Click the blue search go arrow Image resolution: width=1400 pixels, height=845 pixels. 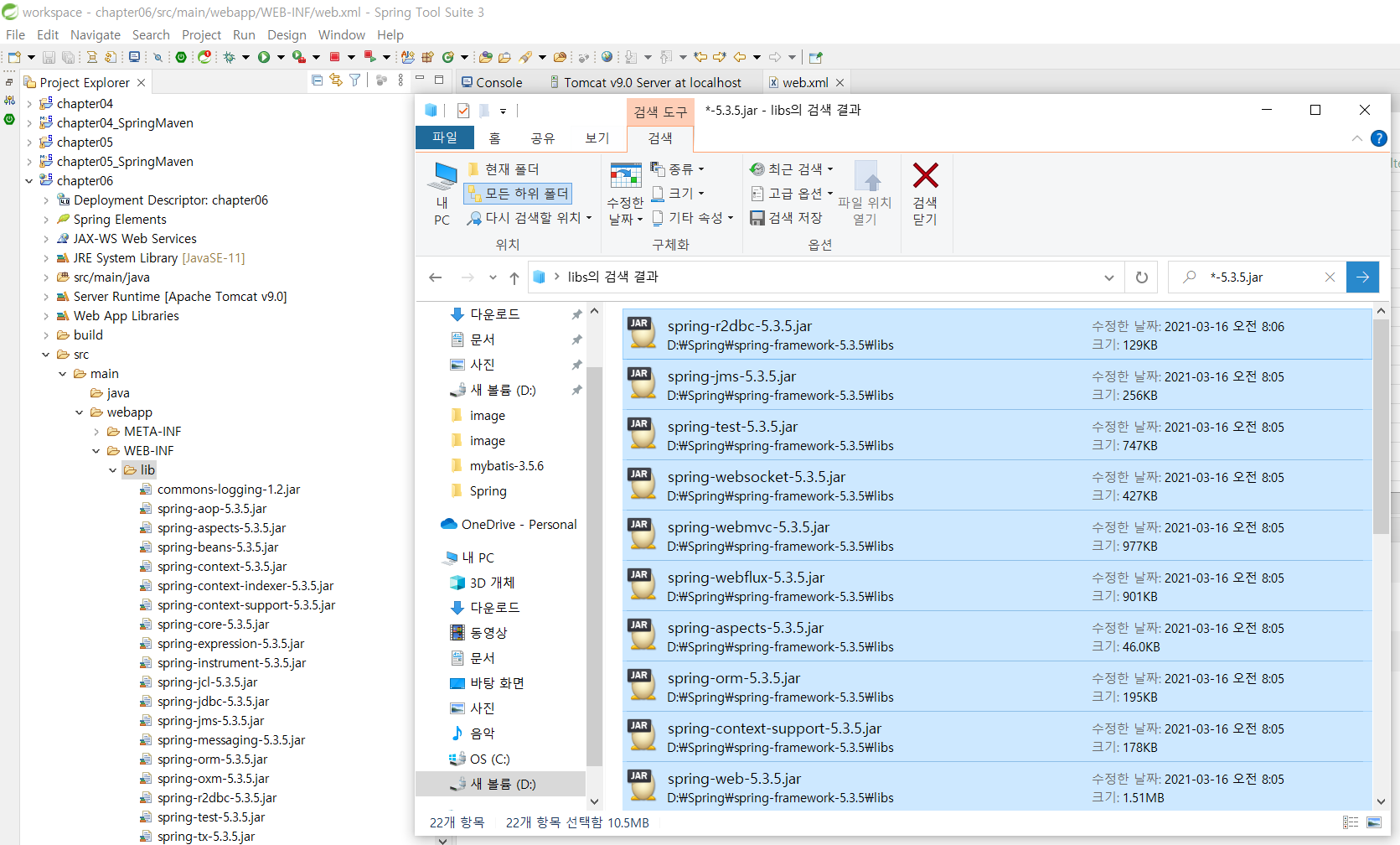pyautogui.click(x=1362, y=277)
